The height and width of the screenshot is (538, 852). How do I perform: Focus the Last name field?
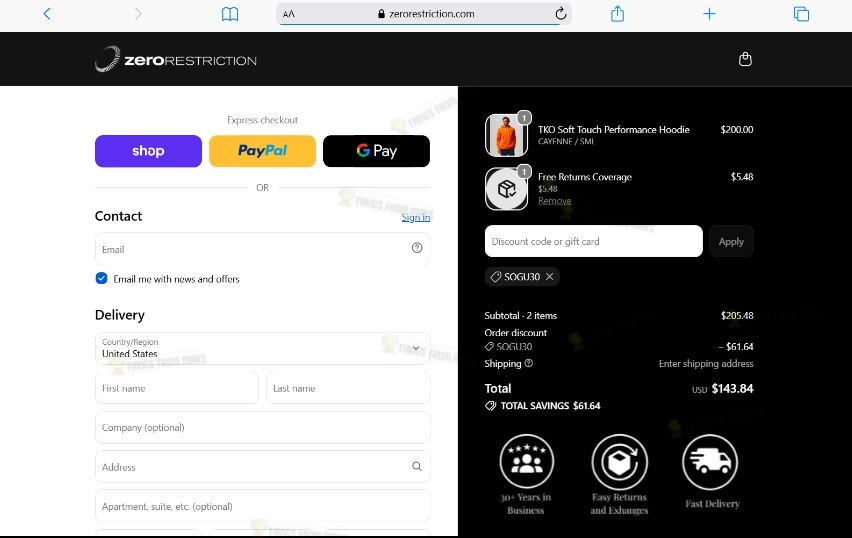point(348,388)
